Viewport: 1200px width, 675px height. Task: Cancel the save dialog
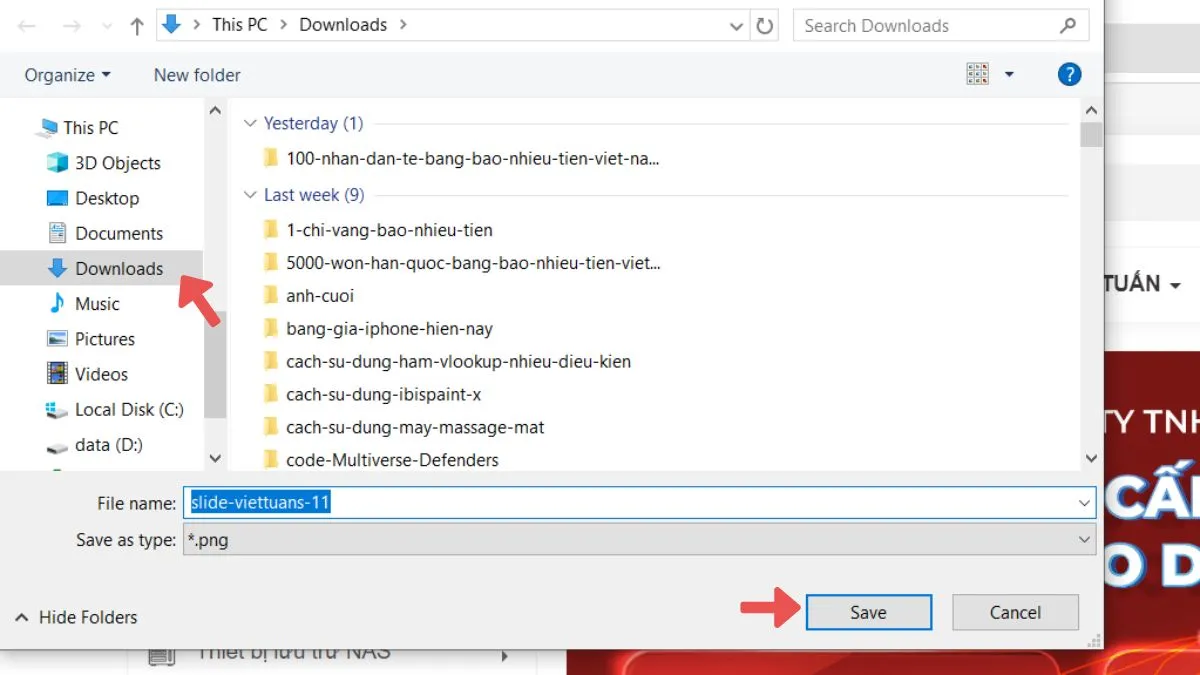point(1015,612)
